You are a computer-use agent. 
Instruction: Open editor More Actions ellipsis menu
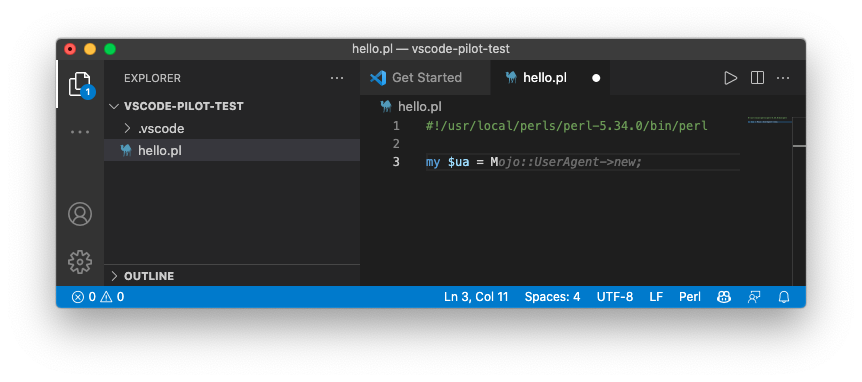(x=783, y=78)
